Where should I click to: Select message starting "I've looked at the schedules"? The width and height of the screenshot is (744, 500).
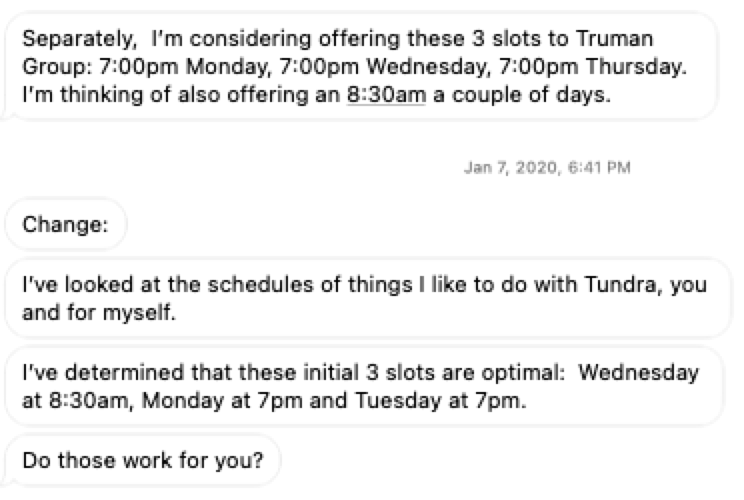coord(363,297)
